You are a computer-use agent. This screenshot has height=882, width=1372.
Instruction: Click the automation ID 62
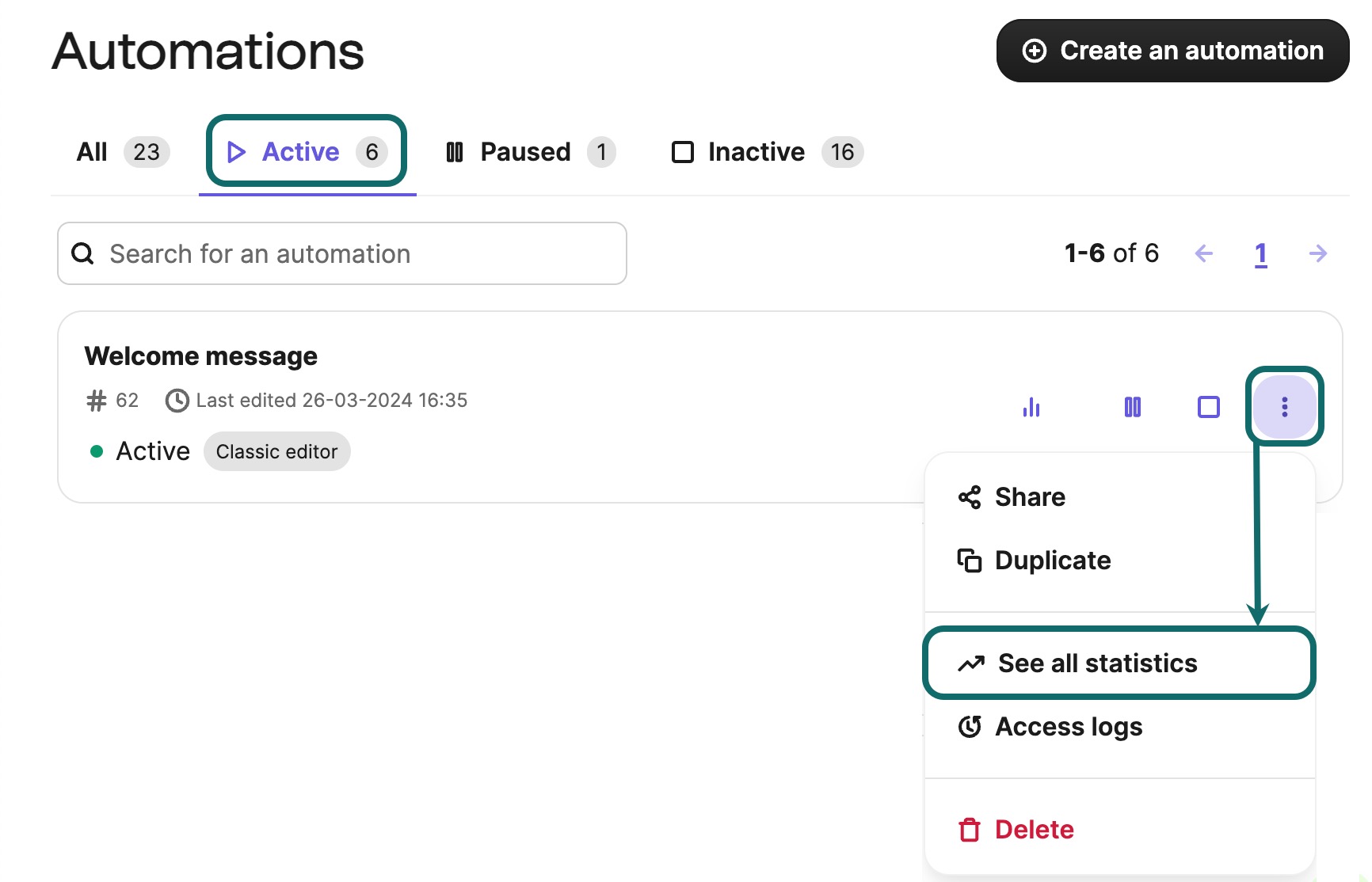[113, 401]
